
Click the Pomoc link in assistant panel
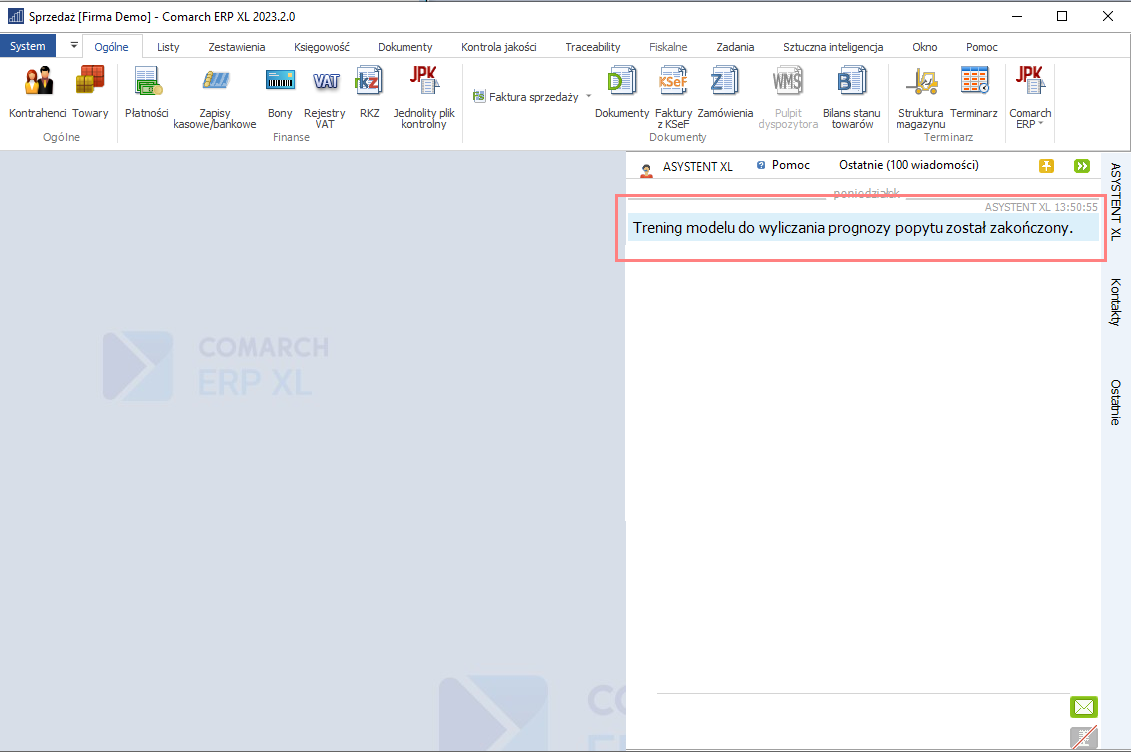(784, 165)
